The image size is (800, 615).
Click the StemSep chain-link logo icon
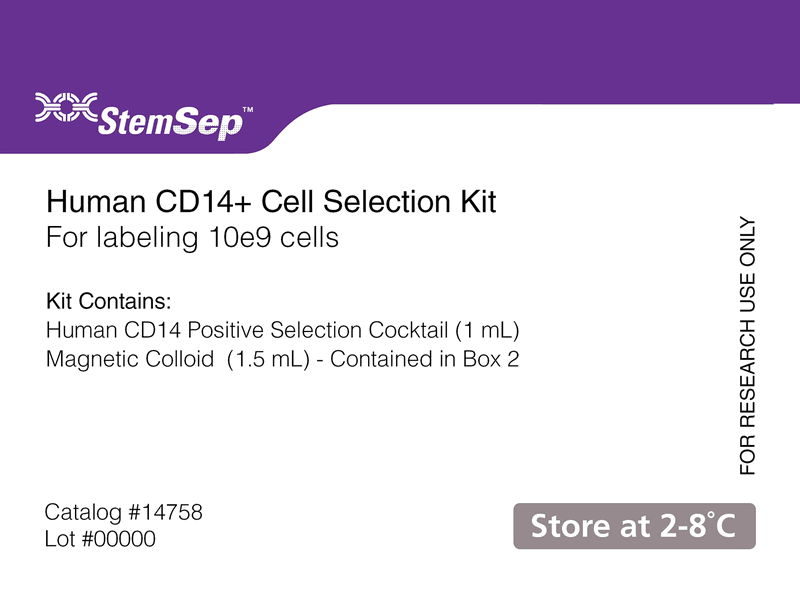(x=66, y=107)
